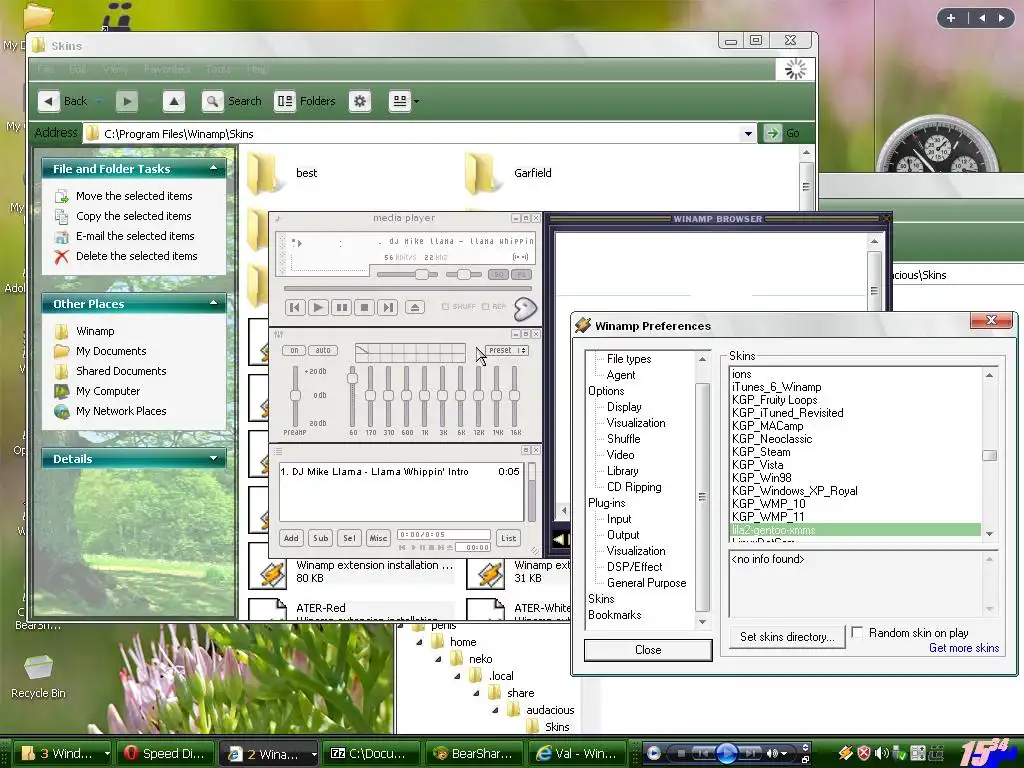
Task: Toggle equalizer EQ button in media player
Action: pyautogui.click(x=498, y=275)
